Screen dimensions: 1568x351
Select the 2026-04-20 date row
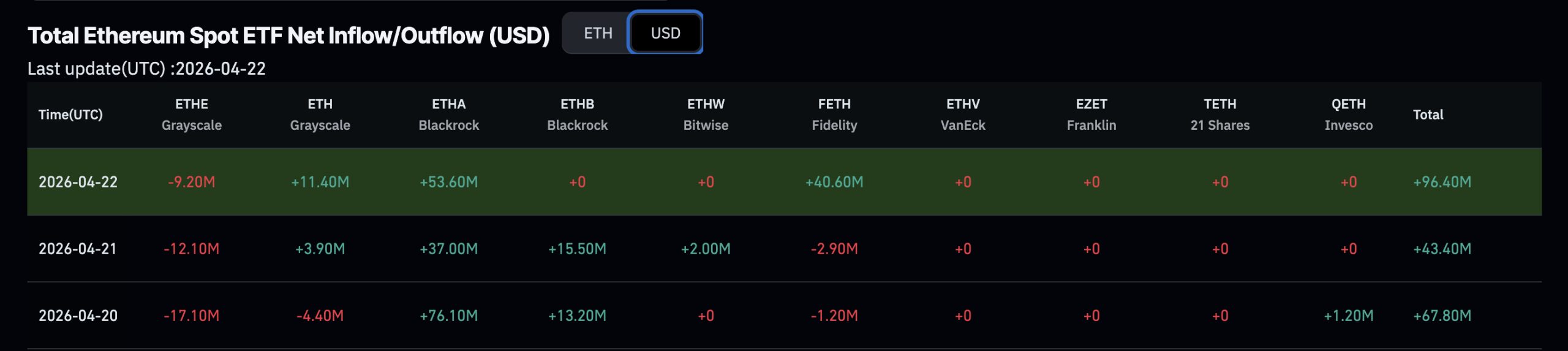click(x=78, y=315)
